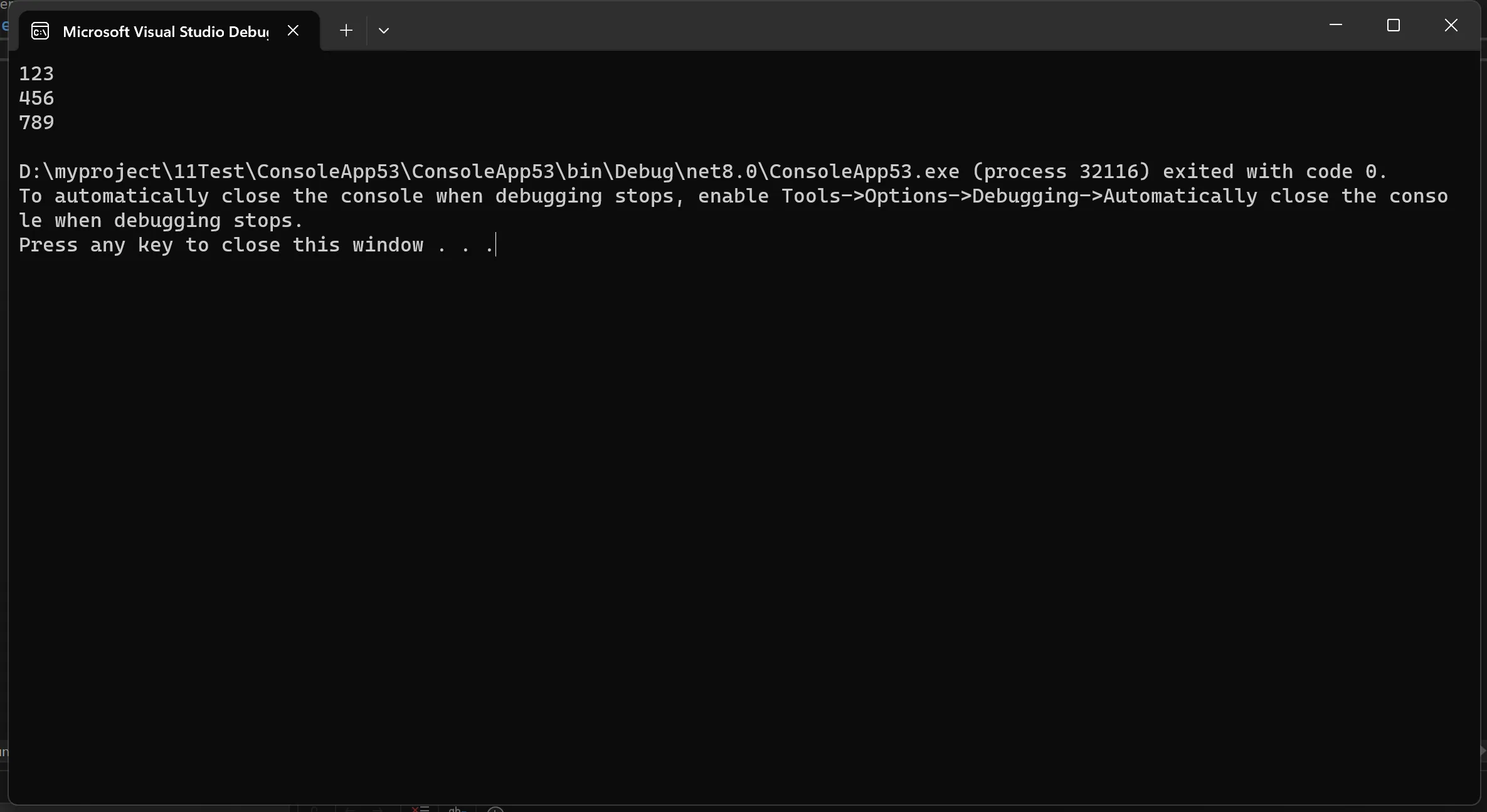Click the output line showing 789
Screen dimensions: 1487x812
(x=36, y=123)
